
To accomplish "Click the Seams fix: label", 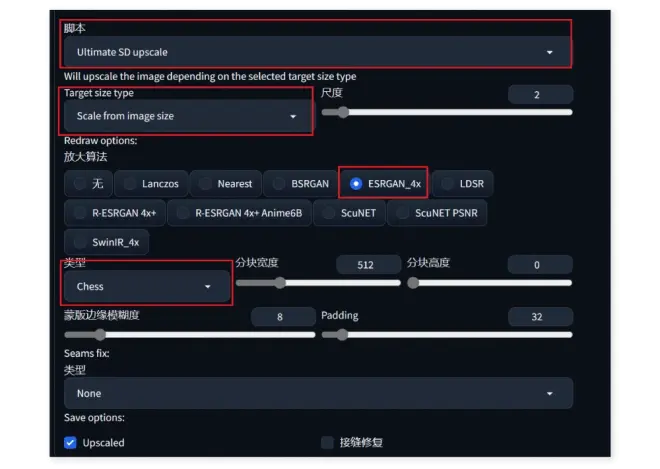I will pos(87,353).
